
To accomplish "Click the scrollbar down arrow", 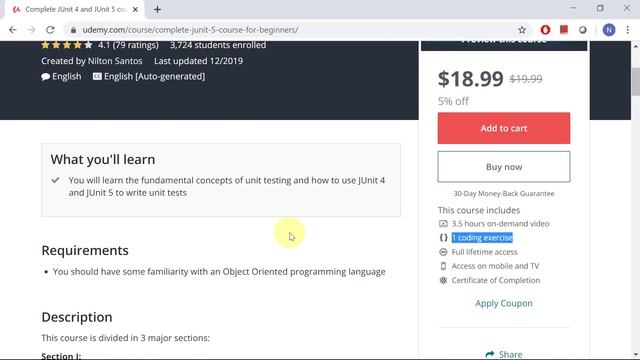I will click(x=636, y=354).
